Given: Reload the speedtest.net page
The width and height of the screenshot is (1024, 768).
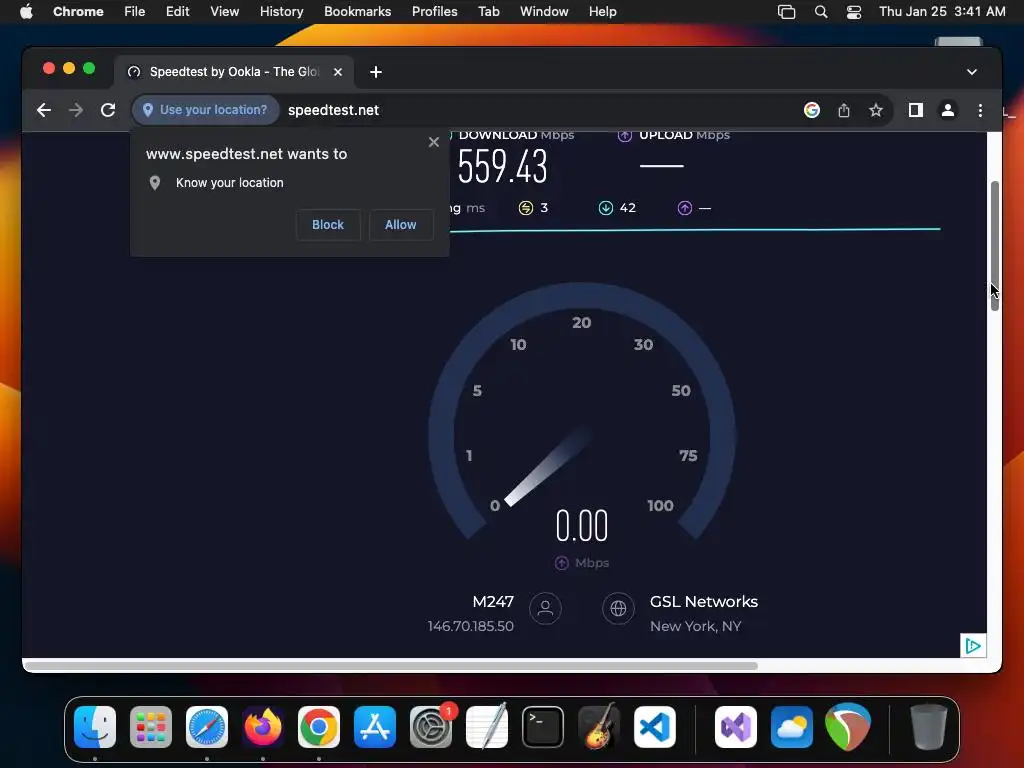Looking at the screenshot, I should pos(108,110).
